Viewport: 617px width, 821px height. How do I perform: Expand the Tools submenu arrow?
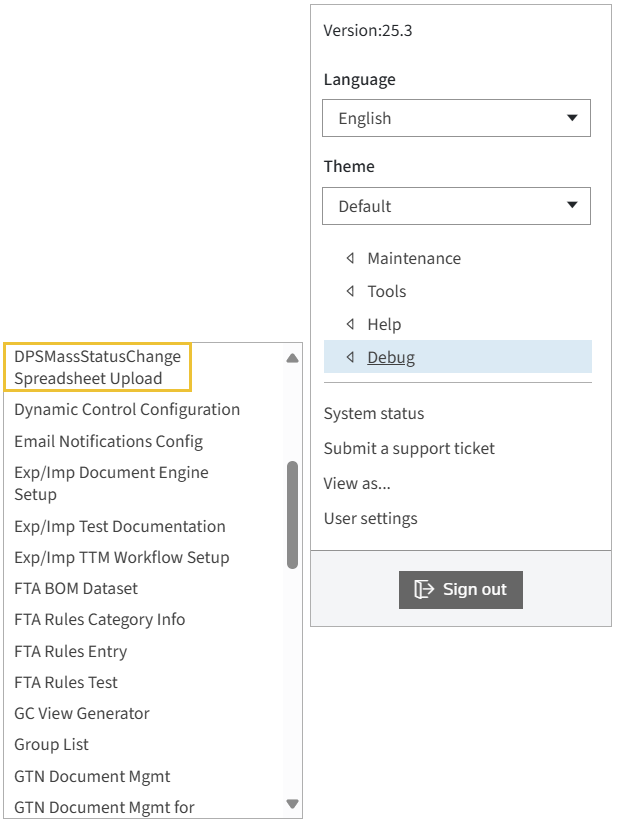click(350, 291)
